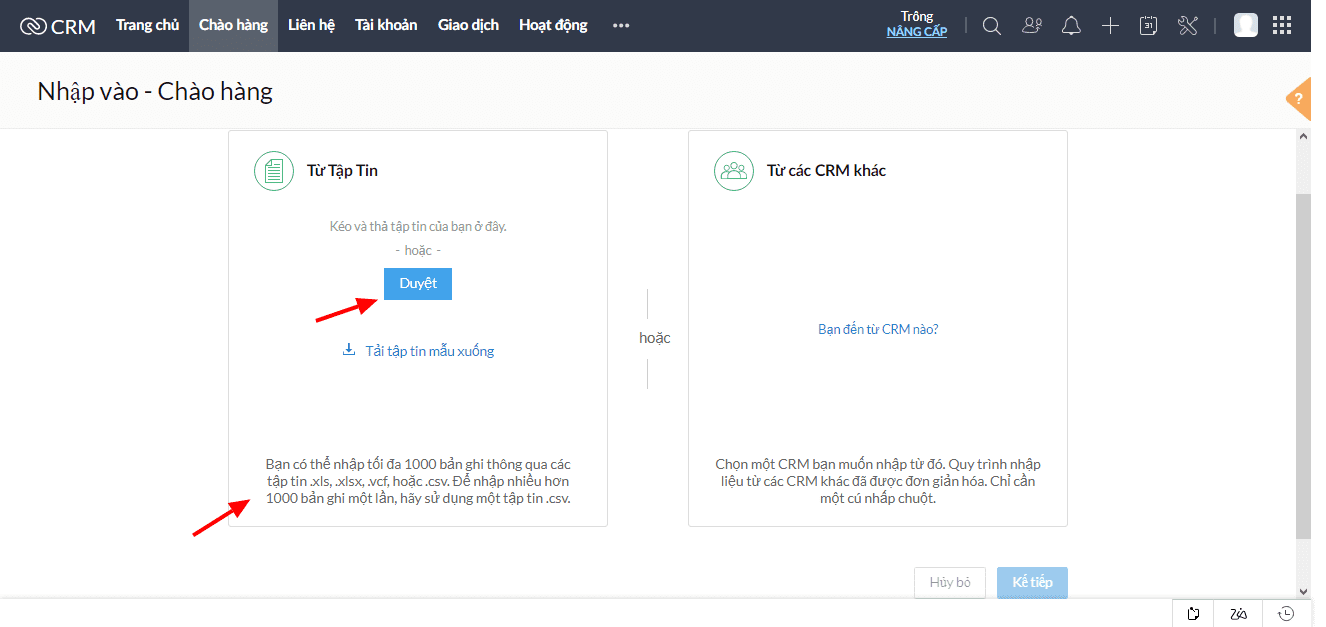Screen dimensions: 1326x627
Task: Click the Tải tập tin mẫu xuống link
Action: coord(429,351)
